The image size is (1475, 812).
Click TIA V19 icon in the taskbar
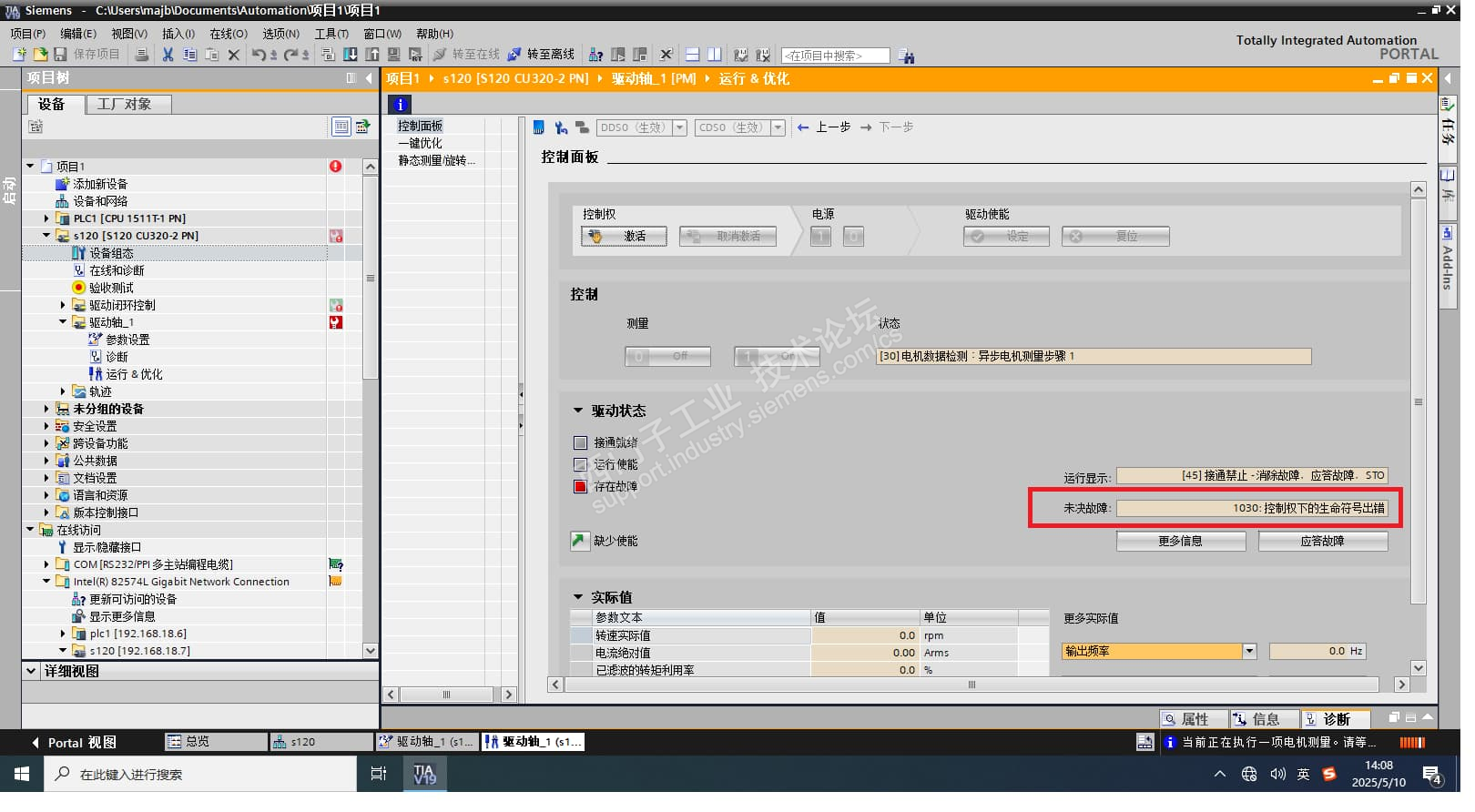424,774
